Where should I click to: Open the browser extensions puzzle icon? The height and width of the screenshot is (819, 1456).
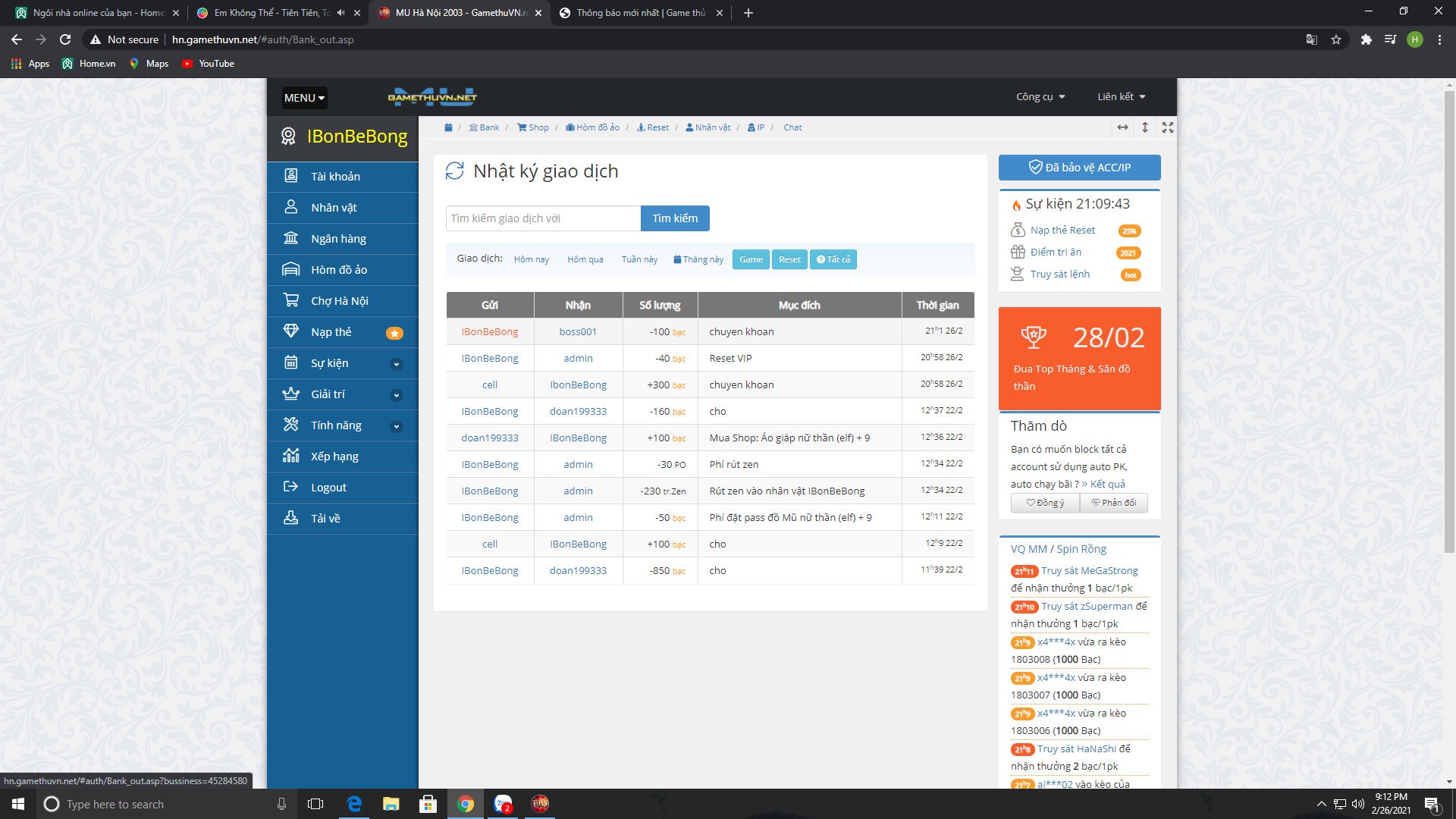1366,39
